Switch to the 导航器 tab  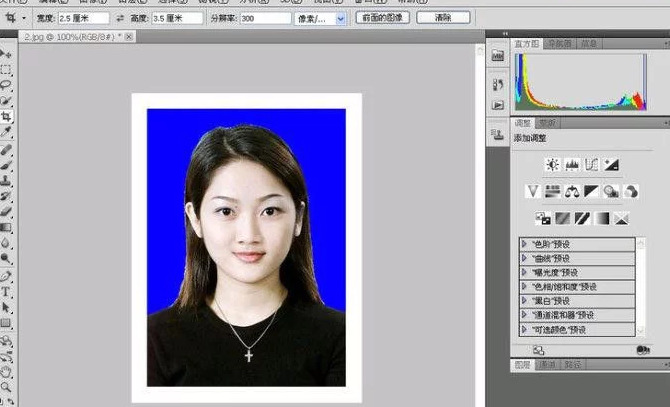pos(559,44)
